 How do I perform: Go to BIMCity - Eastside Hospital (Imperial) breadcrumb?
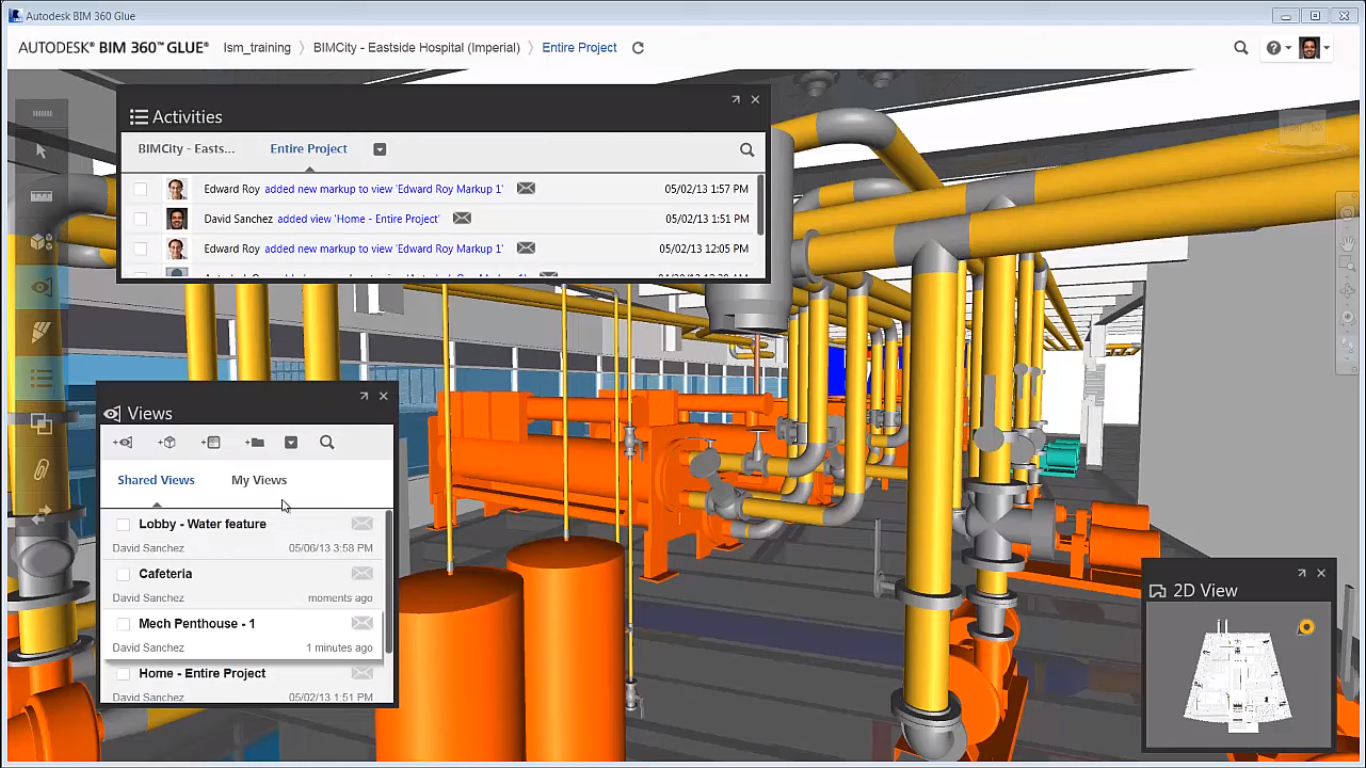(416, 48)
